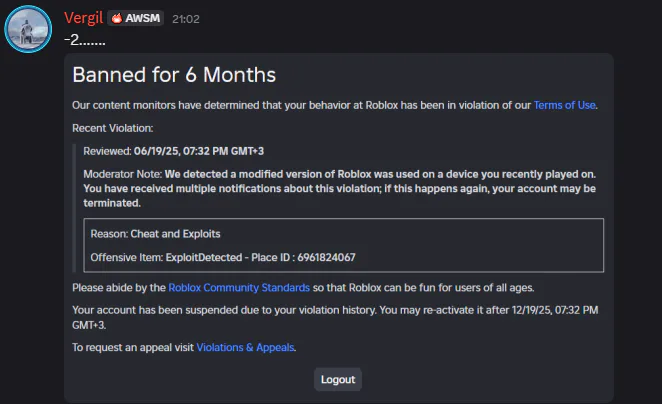Click the appeal request sentence text

(184, 347)
